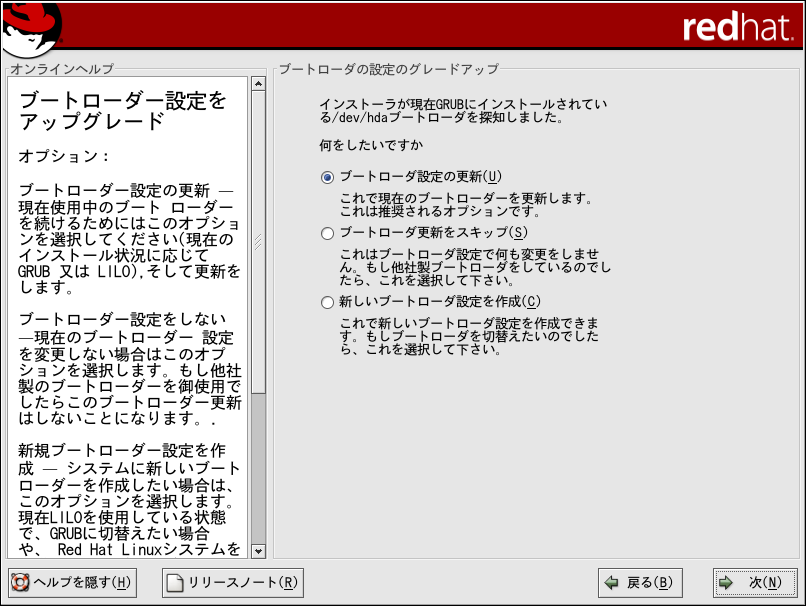Choose the ブートローダ更新をスキップ(S) radio button

tap(327, 233)
